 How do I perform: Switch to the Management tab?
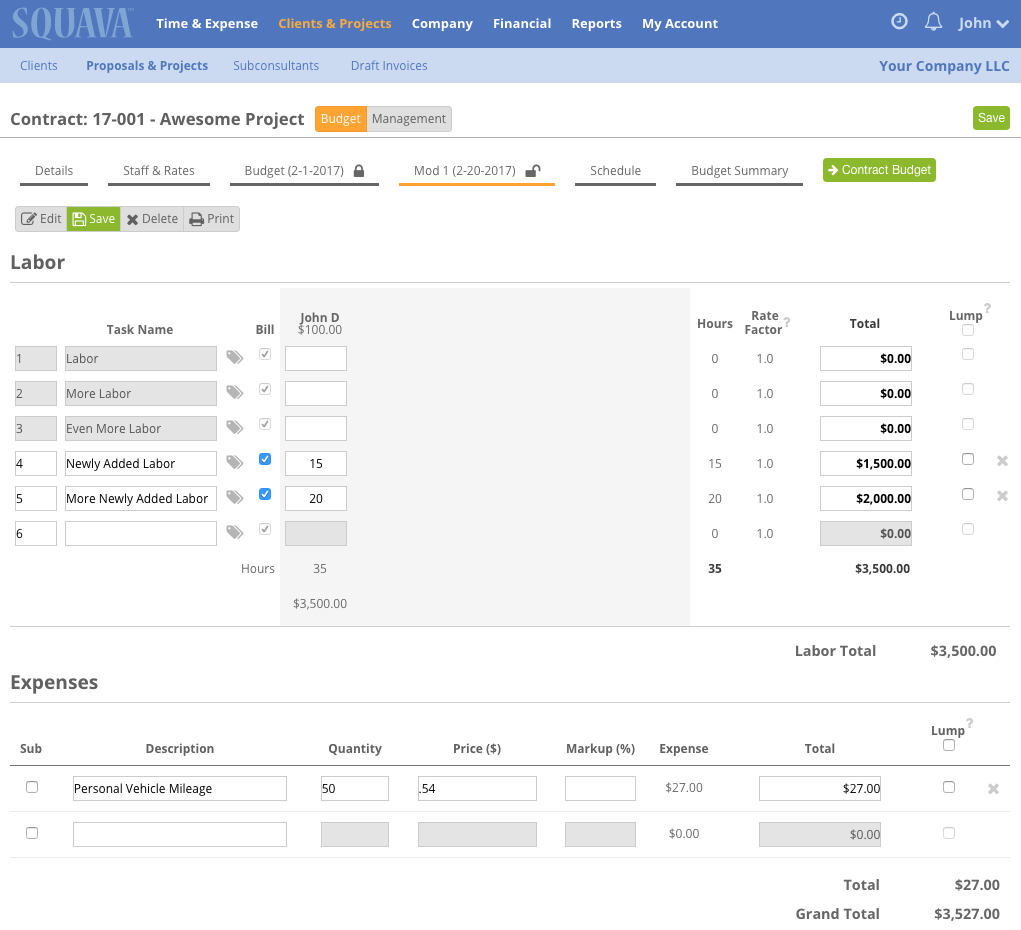click(408, 118)
